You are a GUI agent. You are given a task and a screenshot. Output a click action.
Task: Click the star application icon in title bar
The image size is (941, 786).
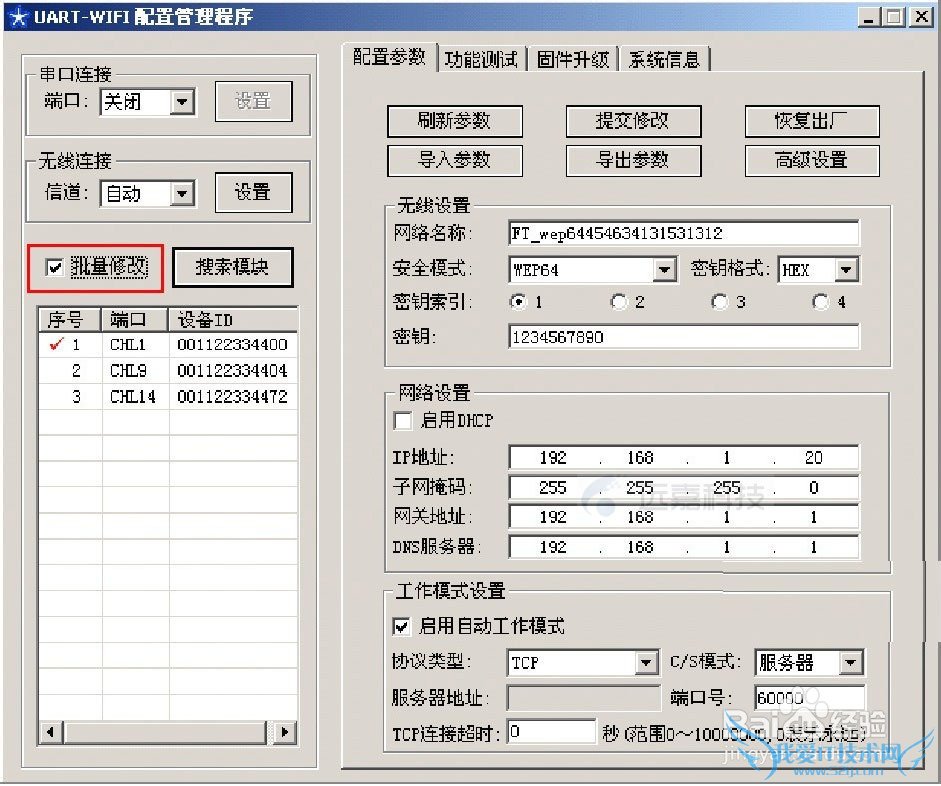[17, 17]
